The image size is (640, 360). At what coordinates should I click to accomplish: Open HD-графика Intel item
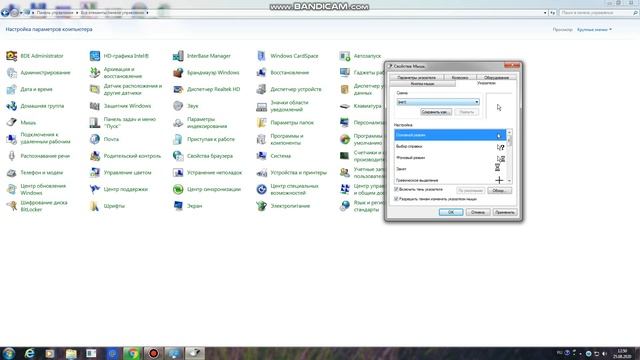click(x=120, y=56)
